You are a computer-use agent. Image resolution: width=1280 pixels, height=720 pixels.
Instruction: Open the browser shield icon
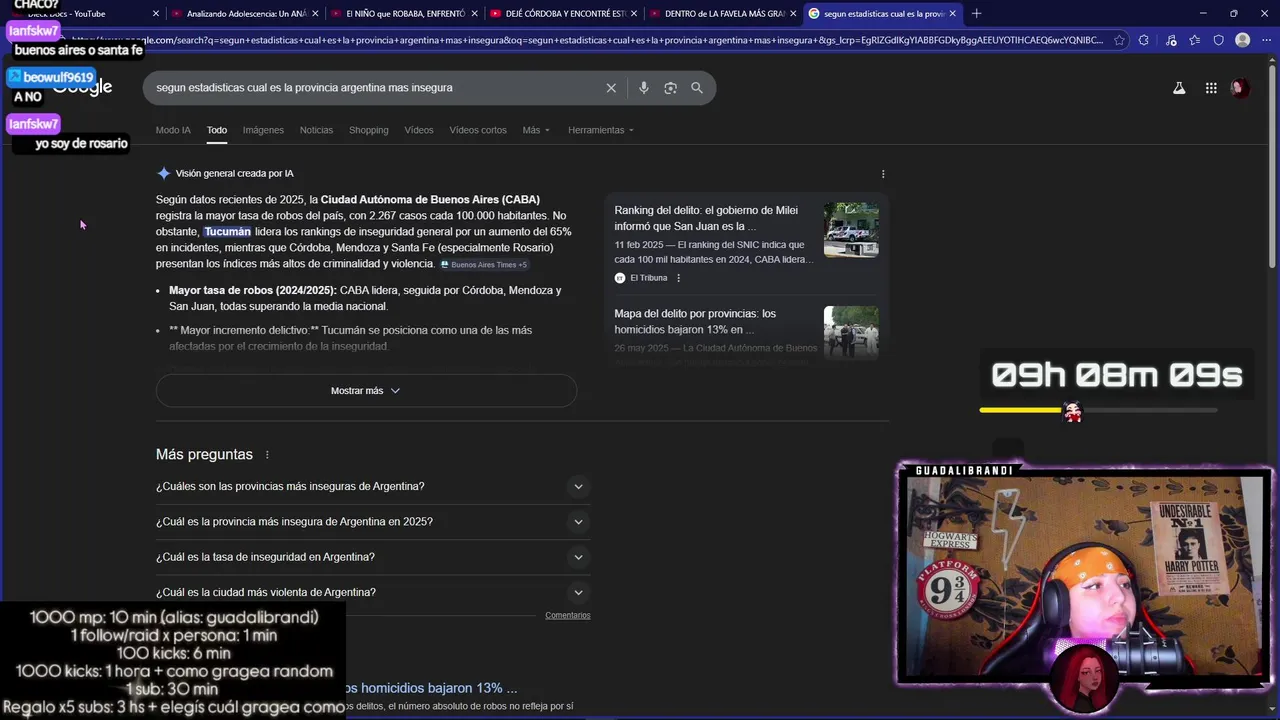pos(1218,40)
